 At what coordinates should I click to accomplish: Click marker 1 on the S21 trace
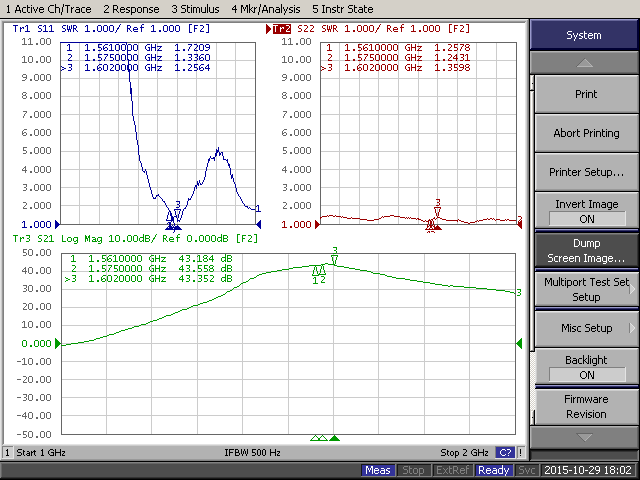316,271
